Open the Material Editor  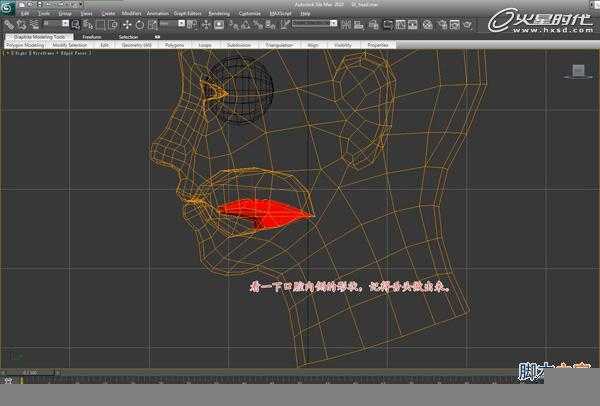(x=427, y=25)
